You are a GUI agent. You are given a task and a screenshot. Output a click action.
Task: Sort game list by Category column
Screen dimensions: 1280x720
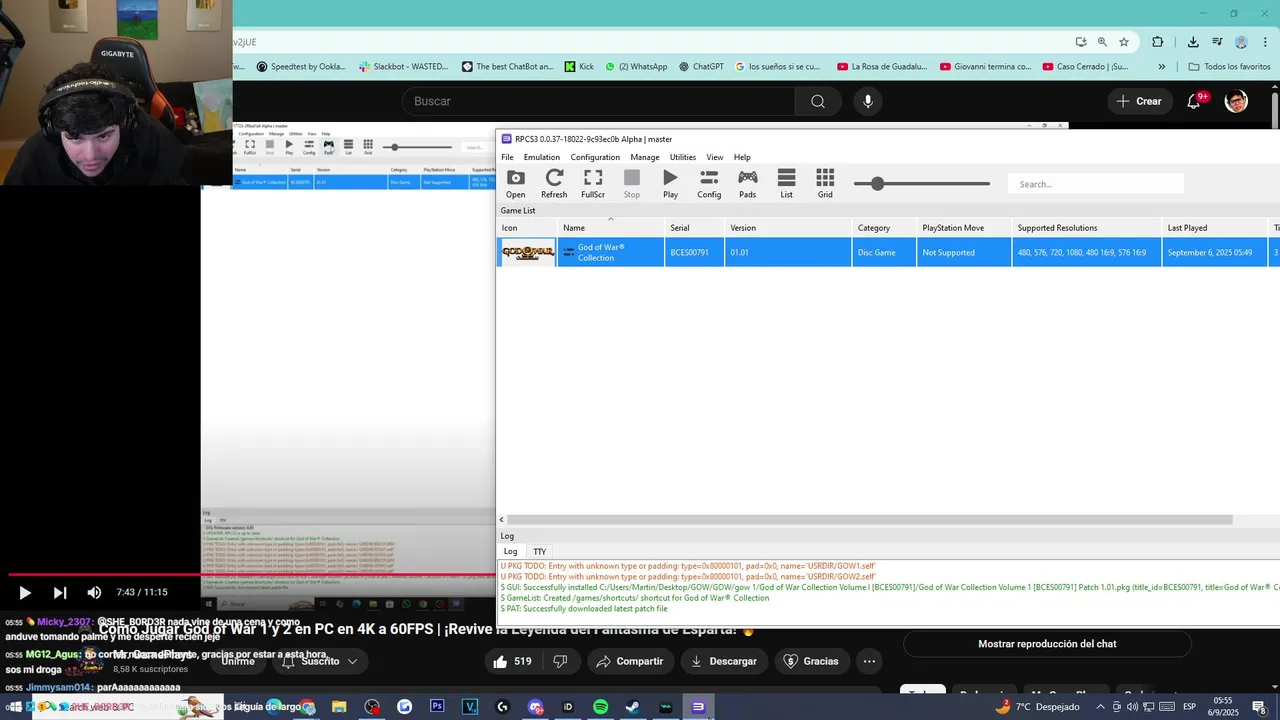pos(884,228)
